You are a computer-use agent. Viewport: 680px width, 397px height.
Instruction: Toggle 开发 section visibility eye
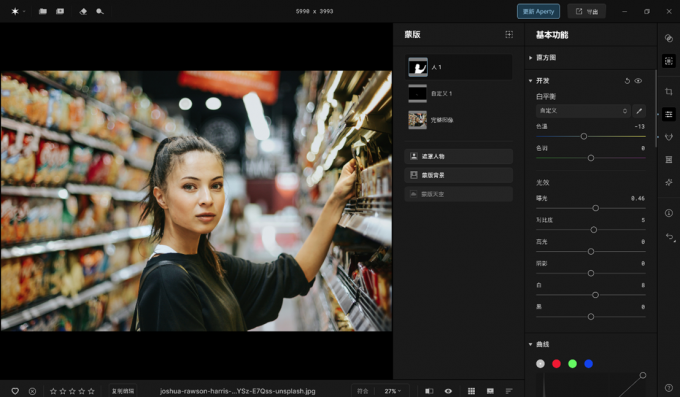coord(638,81)
